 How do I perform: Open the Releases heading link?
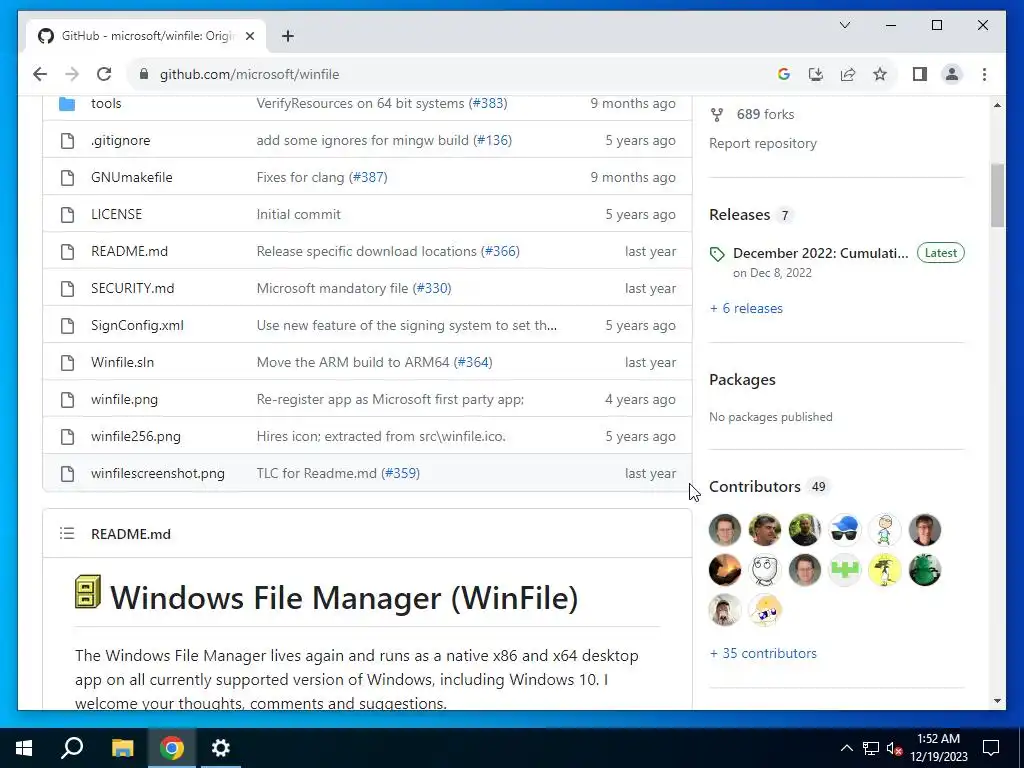(x=739, y=215)
